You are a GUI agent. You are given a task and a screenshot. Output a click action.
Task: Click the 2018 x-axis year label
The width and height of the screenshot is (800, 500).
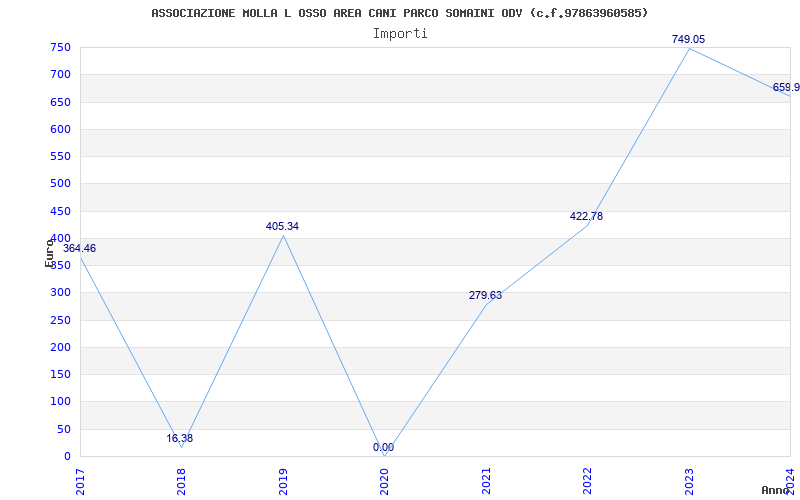pos(181,481)
